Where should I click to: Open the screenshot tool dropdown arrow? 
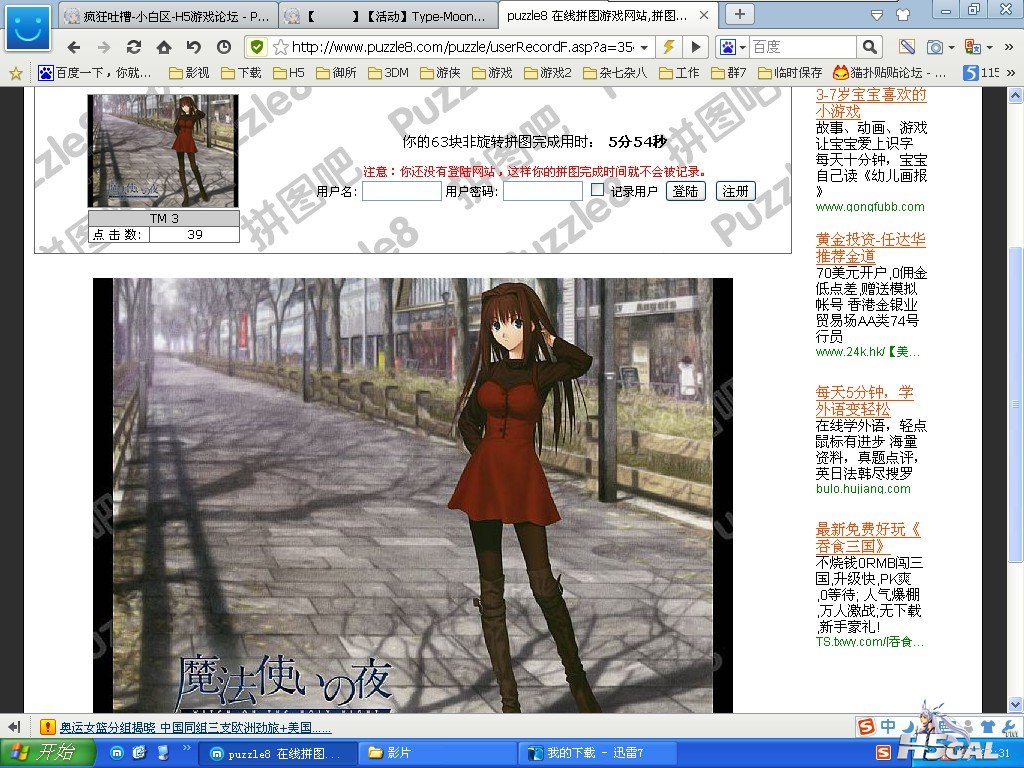click(951, 47)
